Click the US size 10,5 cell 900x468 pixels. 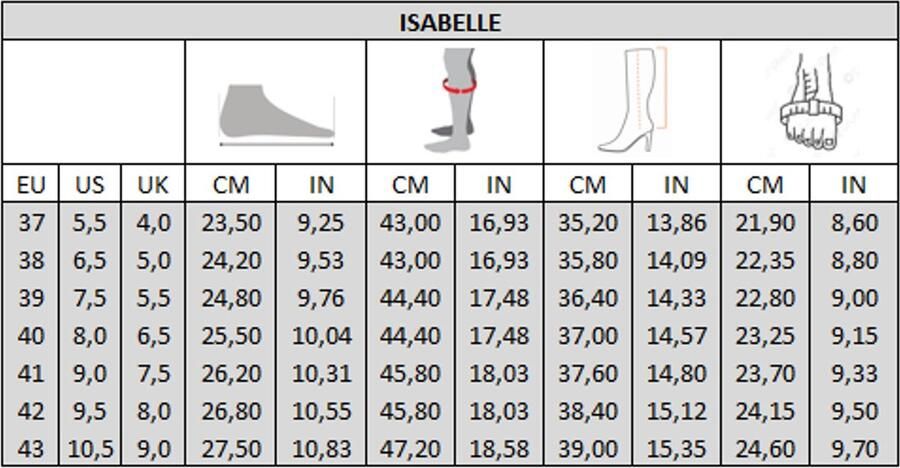pos(90,450)
